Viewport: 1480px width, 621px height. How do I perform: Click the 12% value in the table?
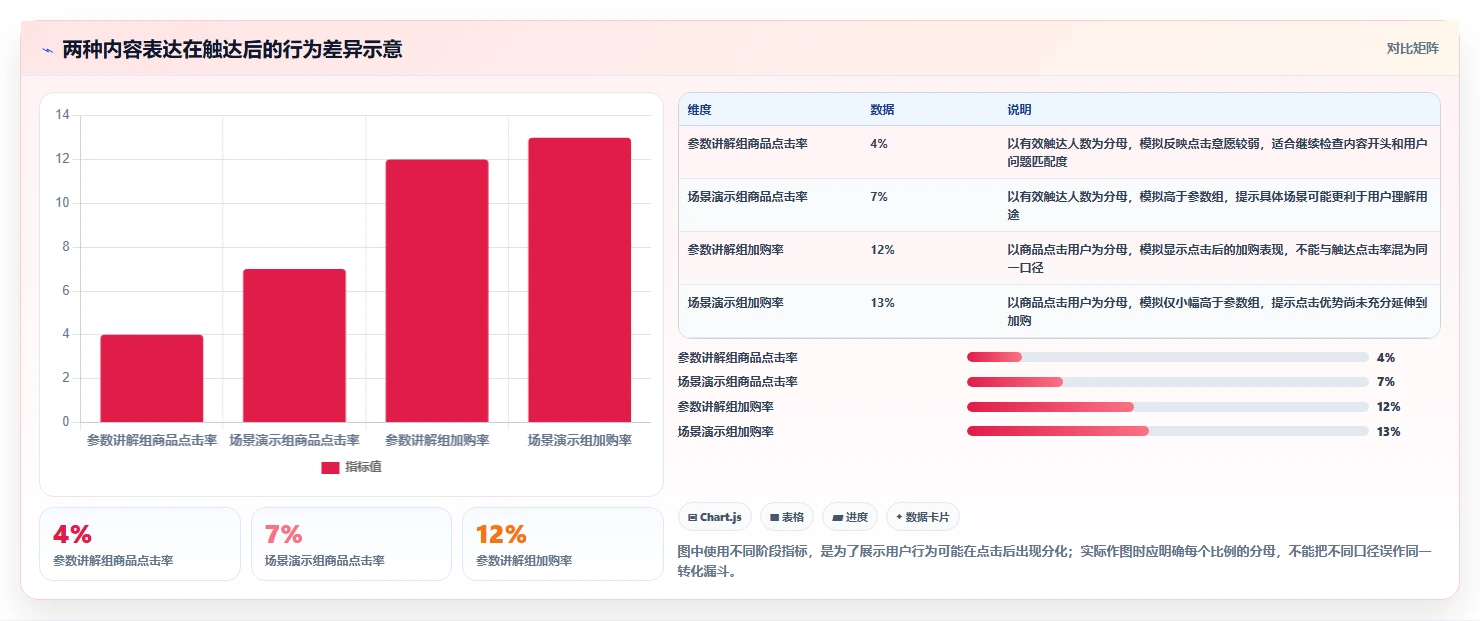tap(882, 250)
